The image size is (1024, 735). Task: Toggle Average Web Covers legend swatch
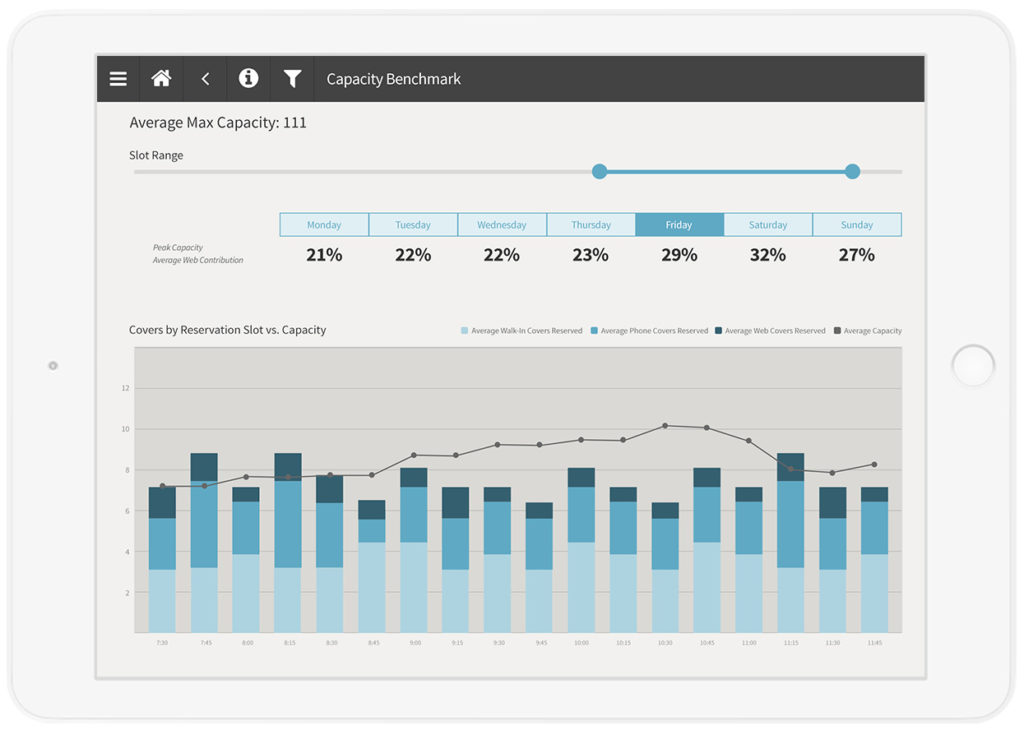coord(718,331)
